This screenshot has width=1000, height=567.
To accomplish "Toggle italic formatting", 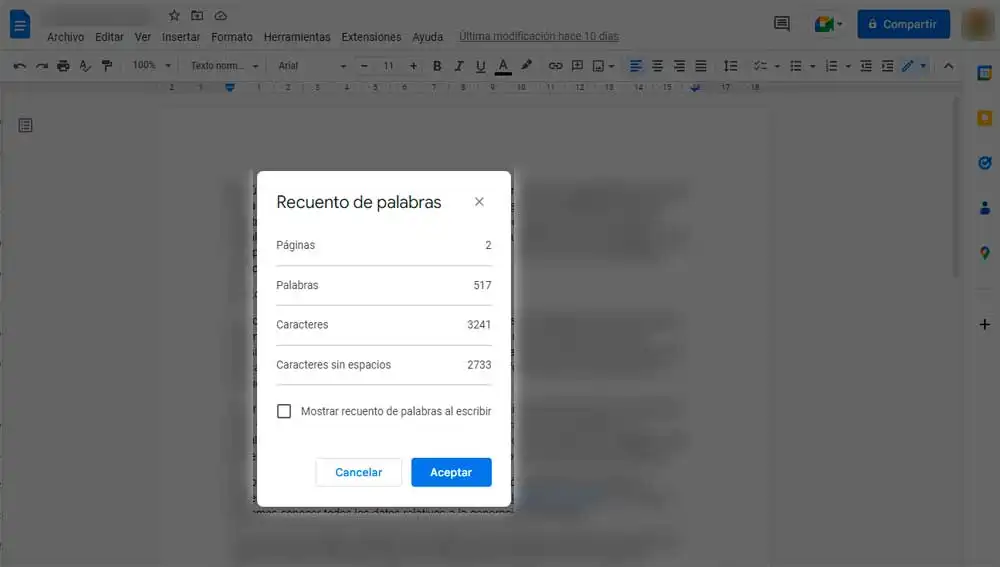I will [459, 66].
